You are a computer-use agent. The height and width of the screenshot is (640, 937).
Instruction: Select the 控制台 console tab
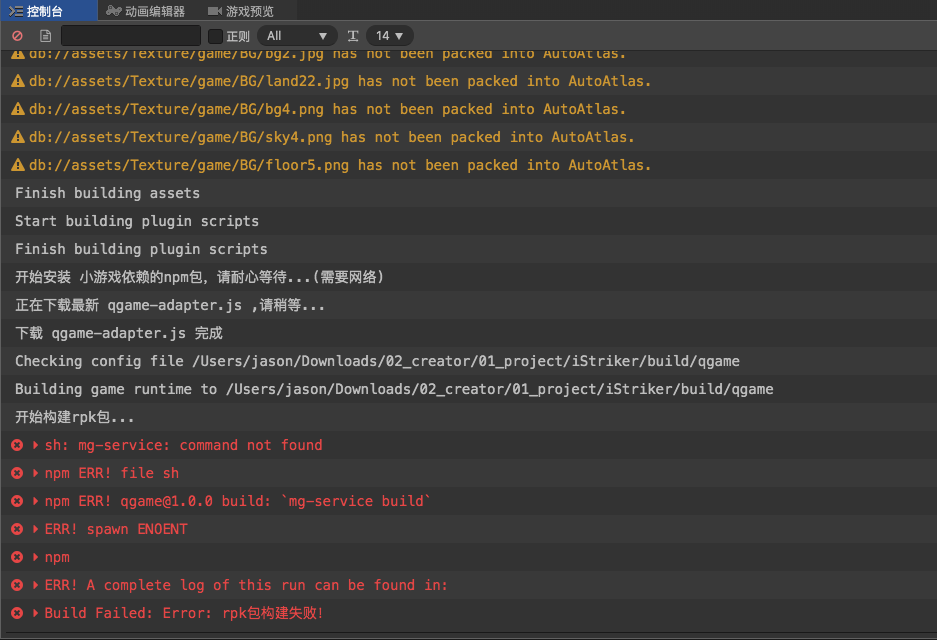point(44,11)
